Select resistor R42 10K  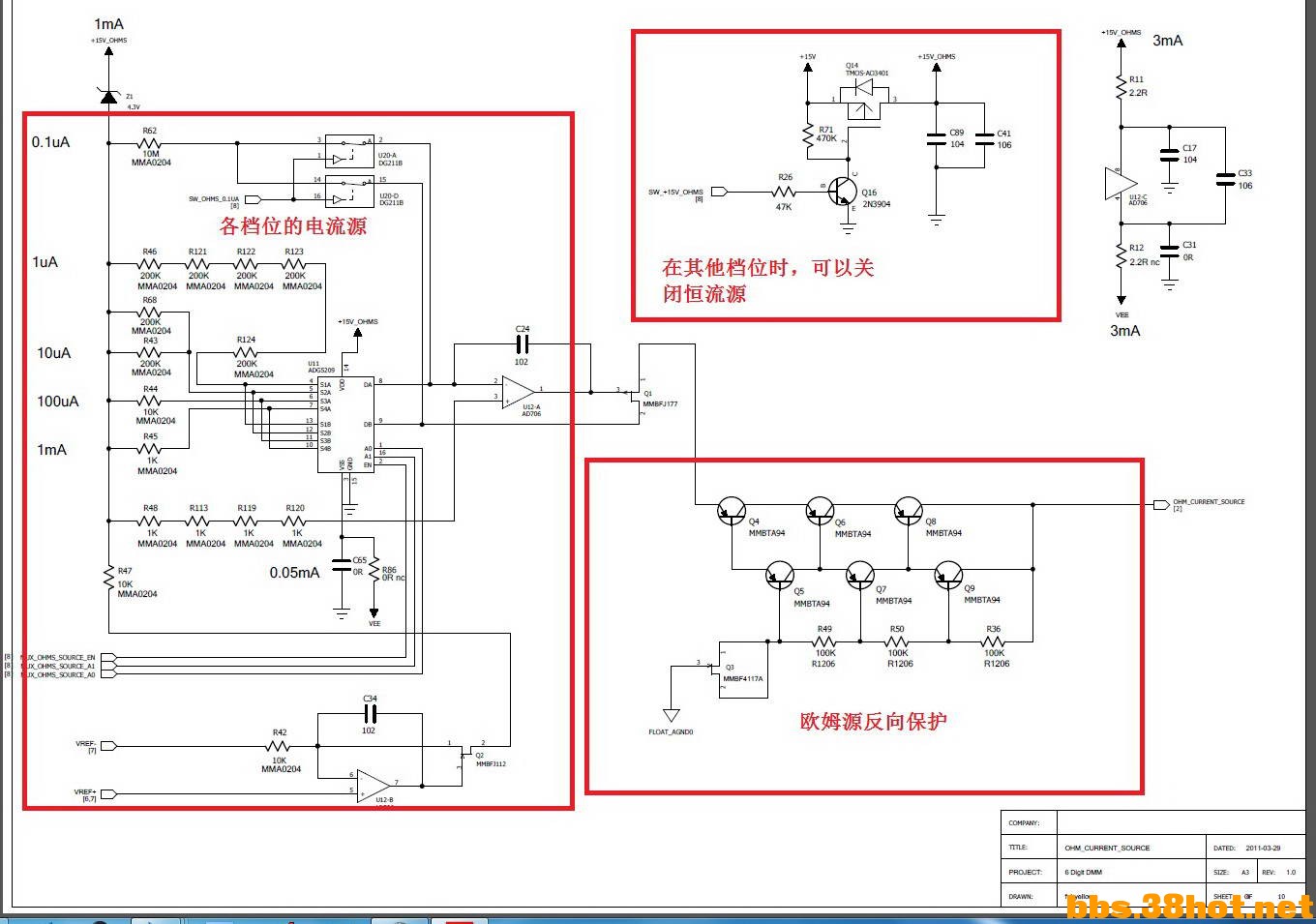pyautogui.click(x=279, y=746)
